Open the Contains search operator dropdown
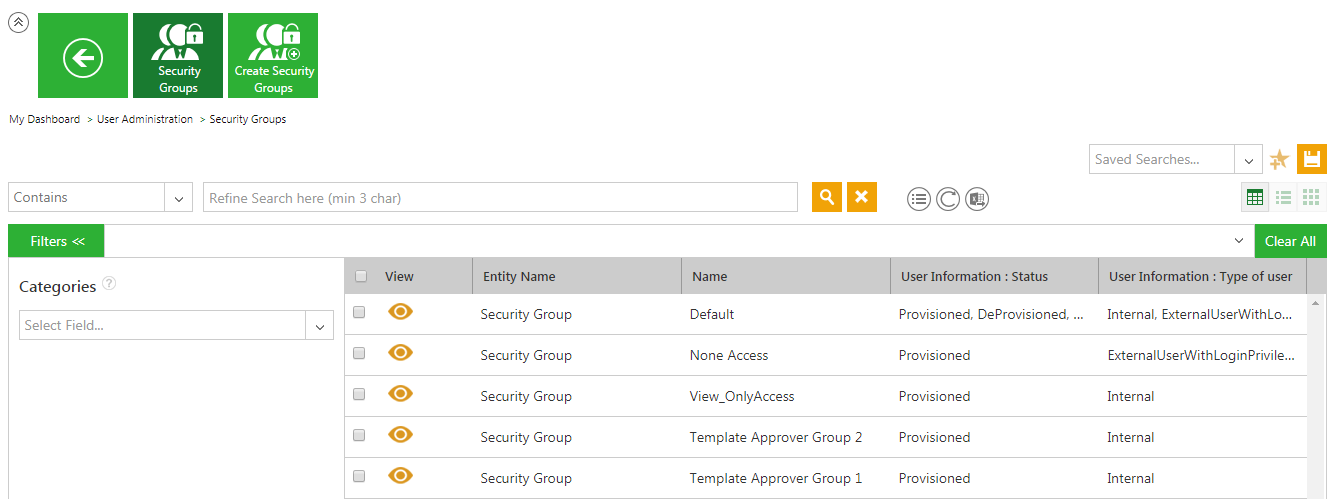Screen dimensions: 1337x499 [178, 198]
